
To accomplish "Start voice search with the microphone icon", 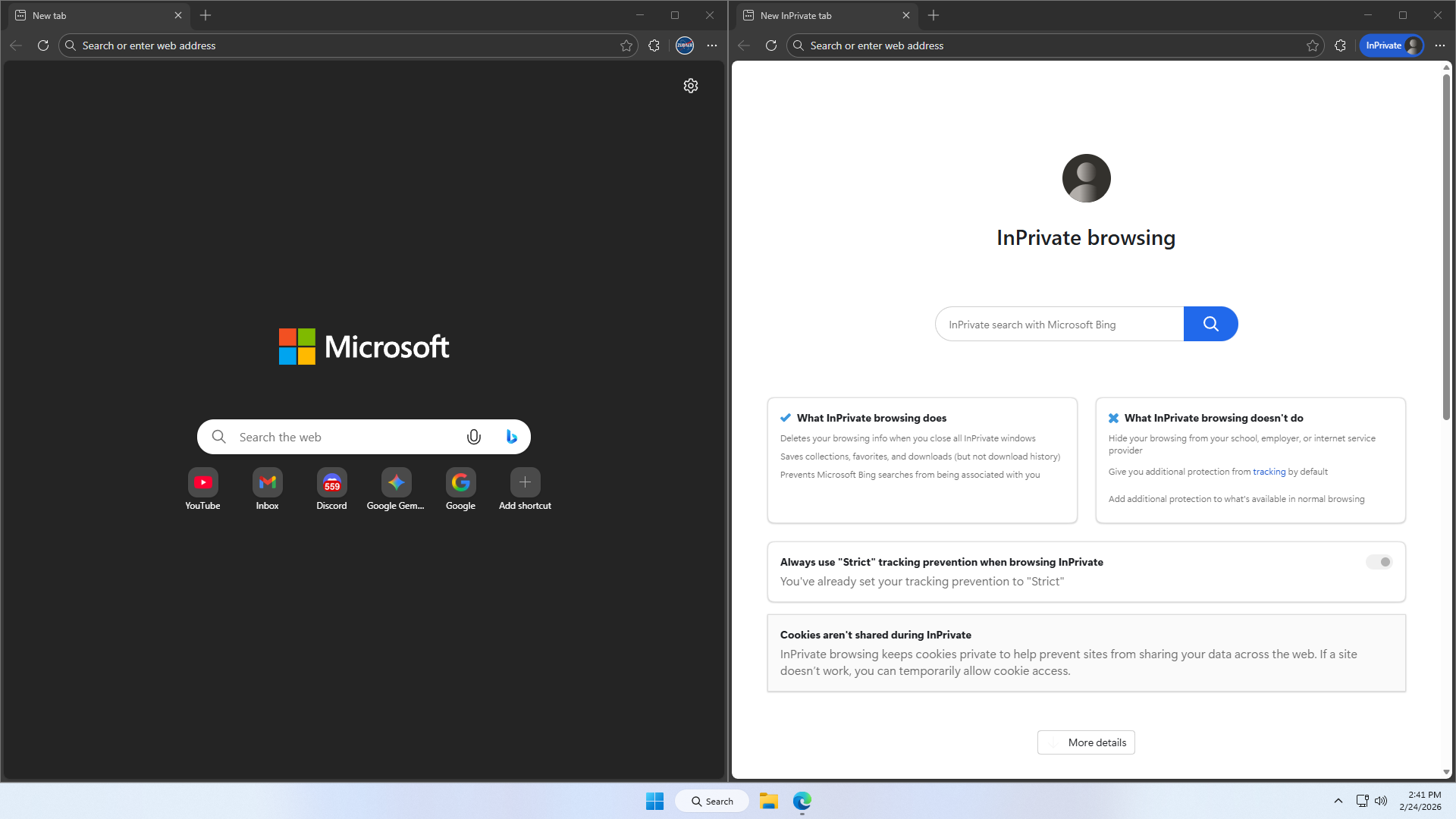I will point(474,437).
